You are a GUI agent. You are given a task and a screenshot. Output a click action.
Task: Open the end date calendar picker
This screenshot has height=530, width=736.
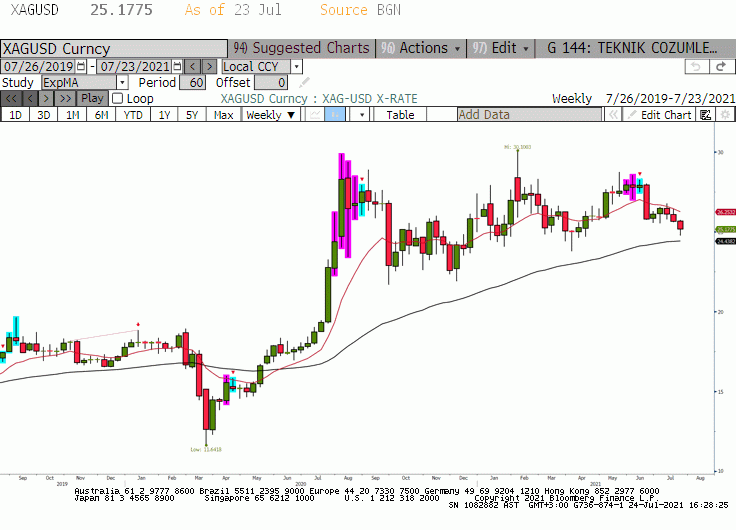tap(177, 66)
